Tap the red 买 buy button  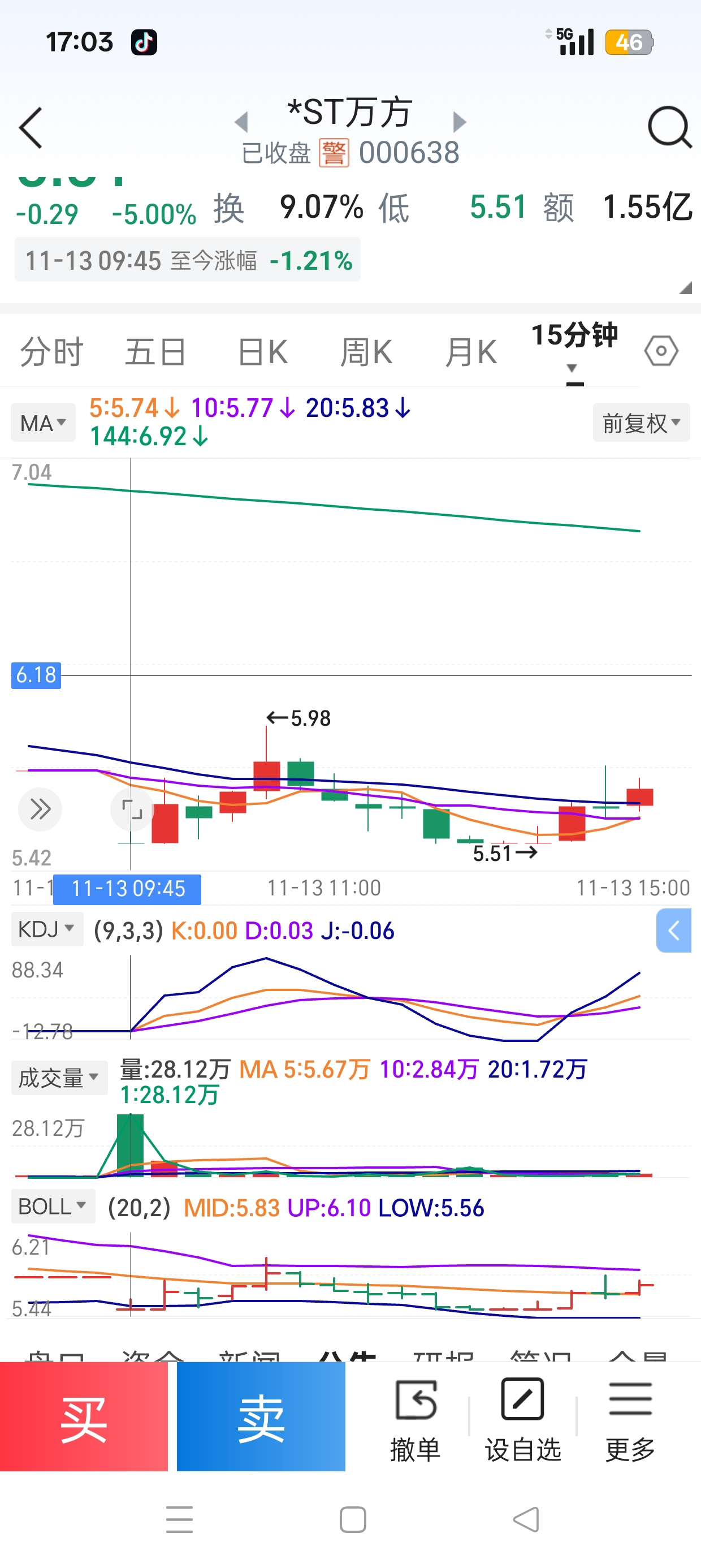(84, 1416)
